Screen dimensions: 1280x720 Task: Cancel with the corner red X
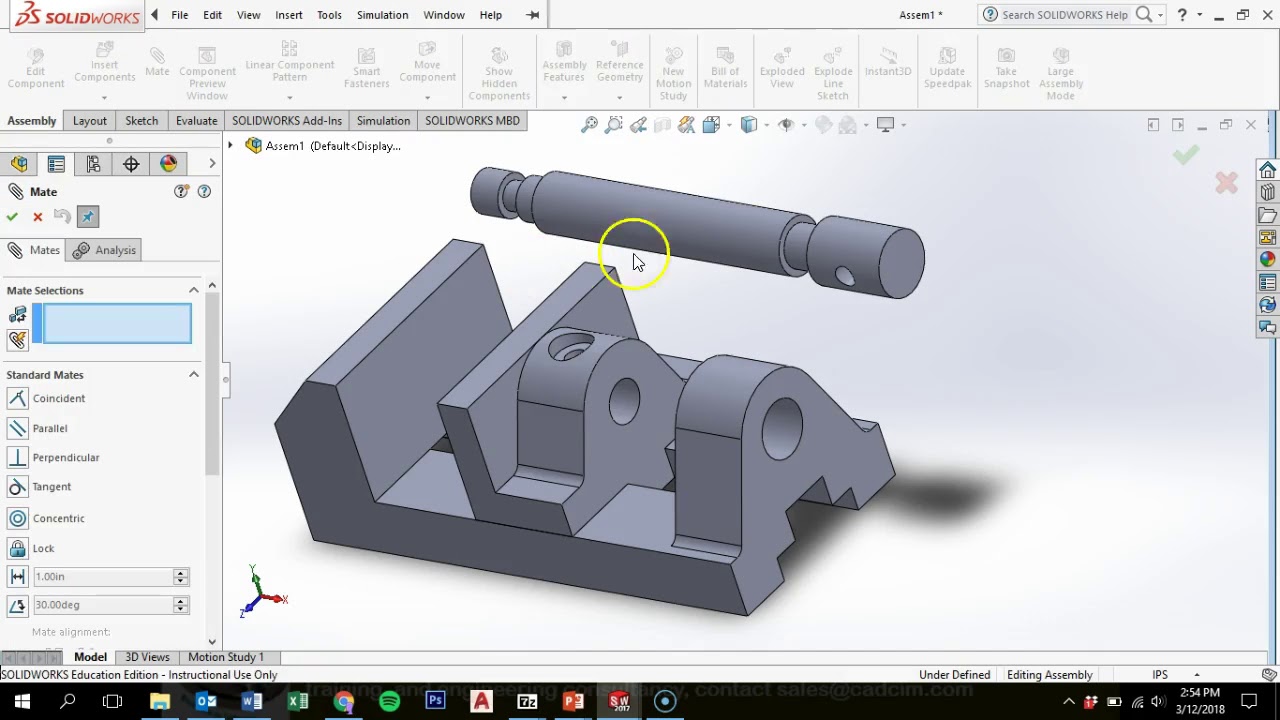[1227, 183]
